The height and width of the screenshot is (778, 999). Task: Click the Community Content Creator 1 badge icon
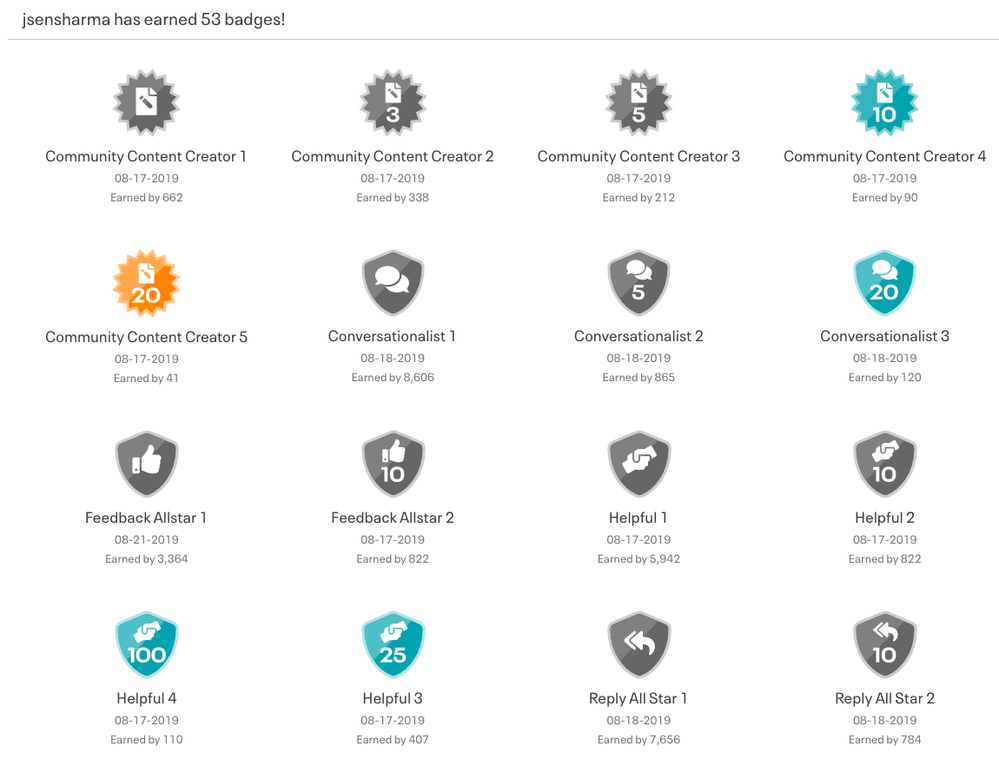(x=146, y=101)
